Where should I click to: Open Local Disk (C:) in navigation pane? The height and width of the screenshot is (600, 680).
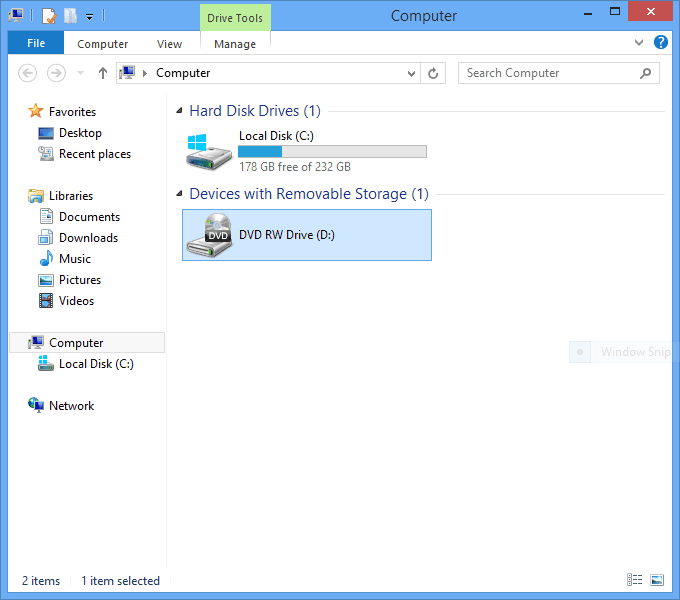(x=96, y=364)
